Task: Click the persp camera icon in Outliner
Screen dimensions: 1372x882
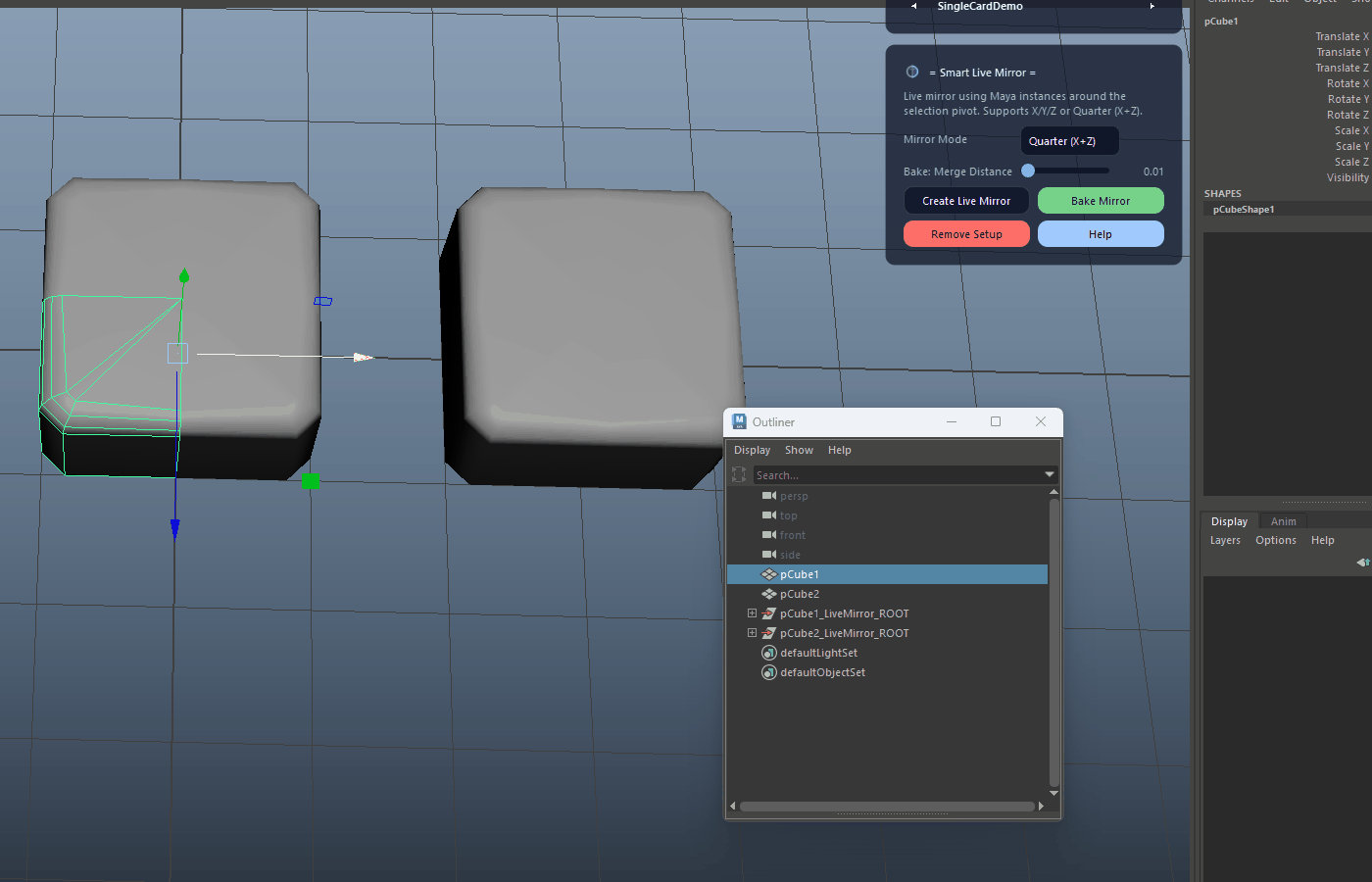Action: tap(769, 496)
